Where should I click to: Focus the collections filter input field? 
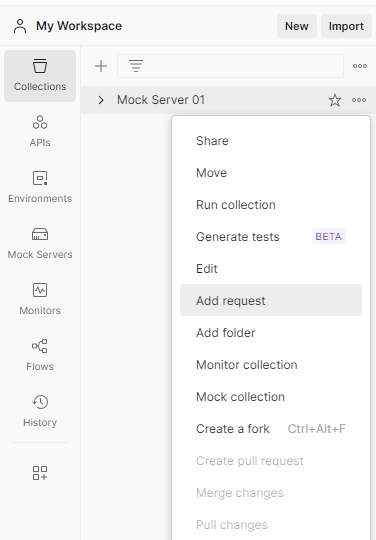tap(230, 66)
